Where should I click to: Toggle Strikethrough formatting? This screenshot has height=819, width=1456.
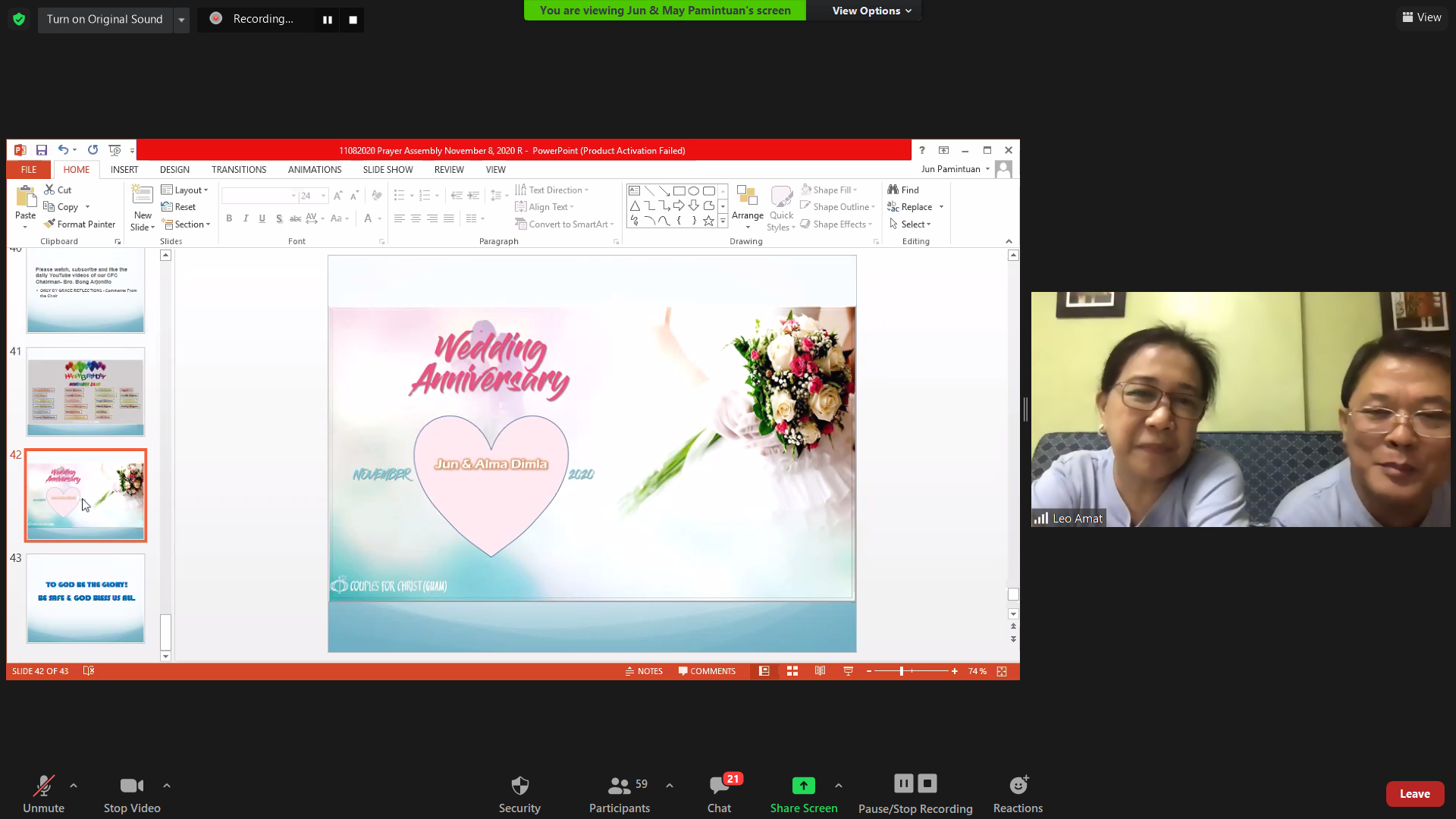click(296, 218)
